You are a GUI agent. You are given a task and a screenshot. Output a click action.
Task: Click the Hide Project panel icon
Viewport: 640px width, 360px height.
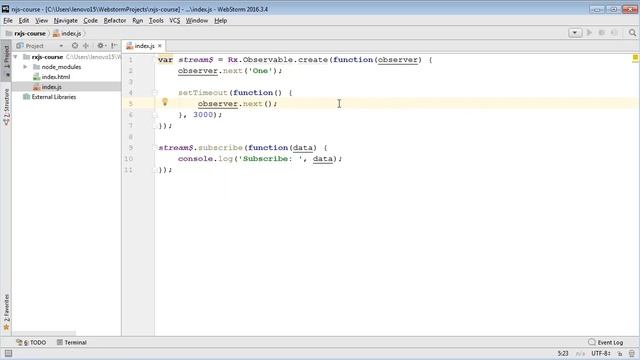click(x=115, y=46)
